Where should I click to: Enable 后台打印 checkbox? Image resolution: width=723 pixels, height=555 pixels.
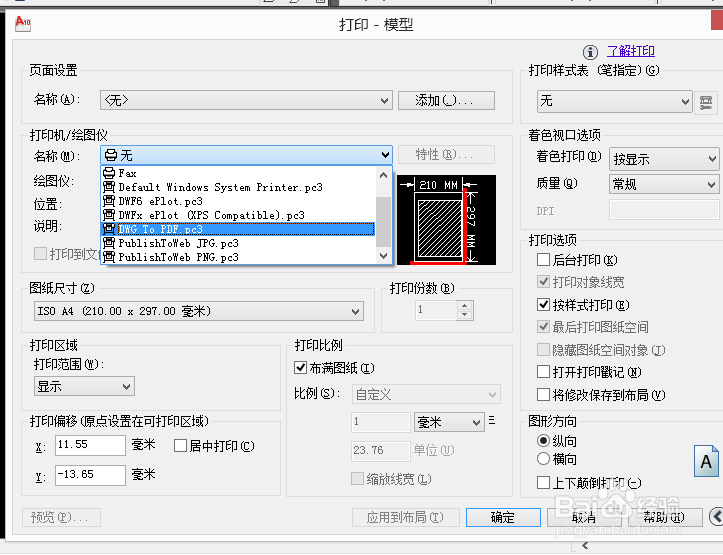pyautogui.click(x=544, y=260)
